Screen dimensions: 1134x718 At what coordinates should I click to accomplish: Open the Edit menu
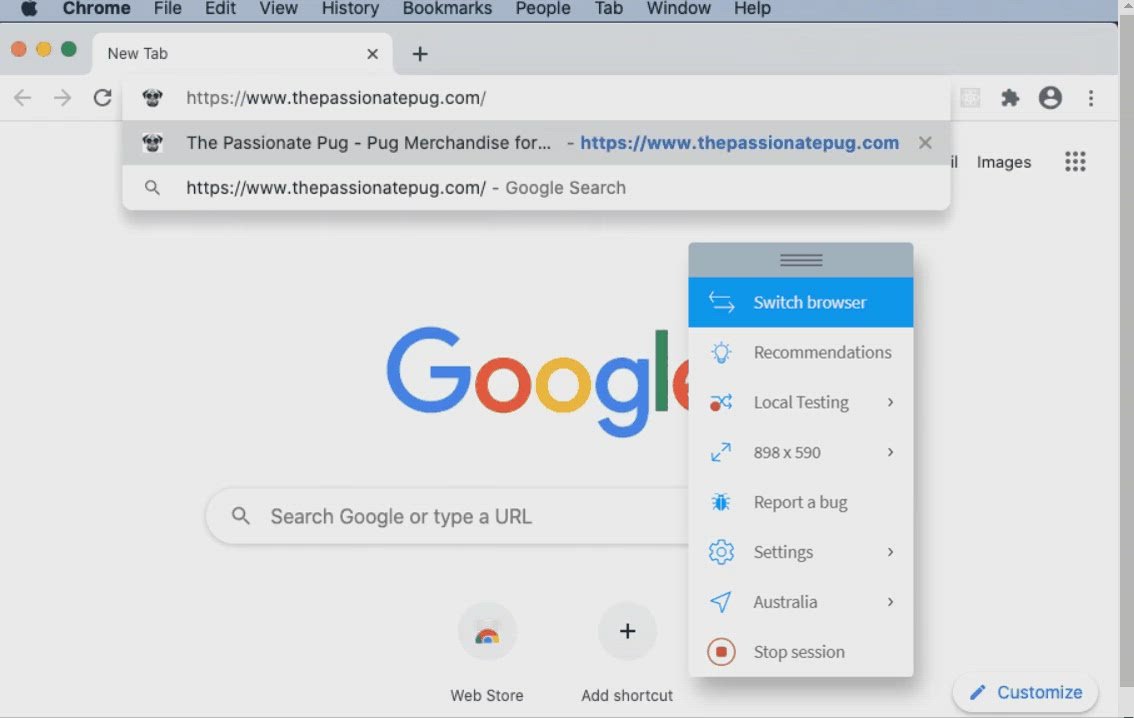click(220, 9)
